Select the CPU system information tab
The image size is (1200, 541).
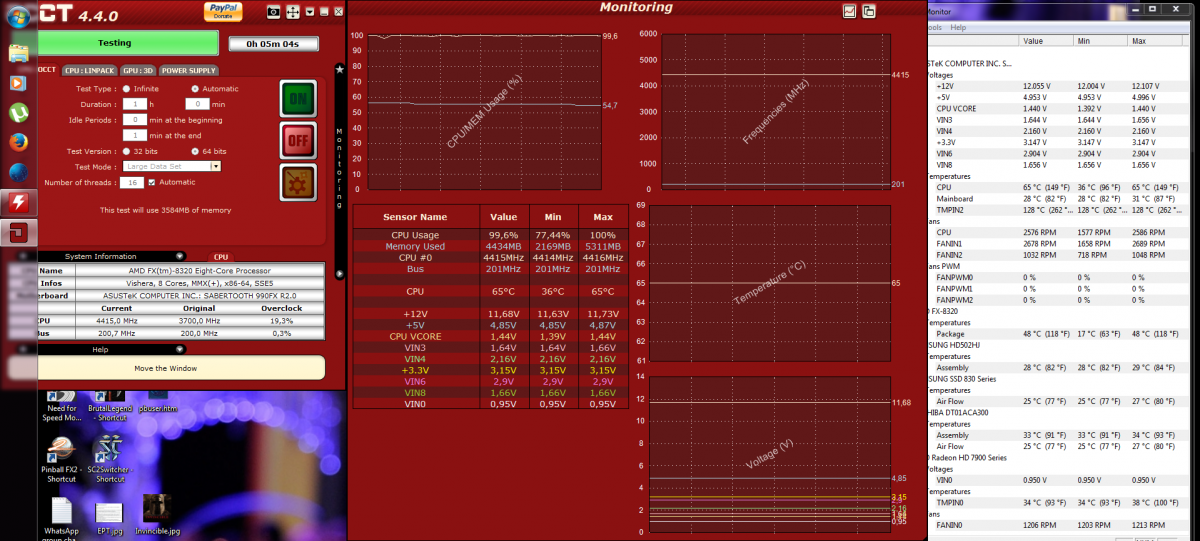[221, 257]
